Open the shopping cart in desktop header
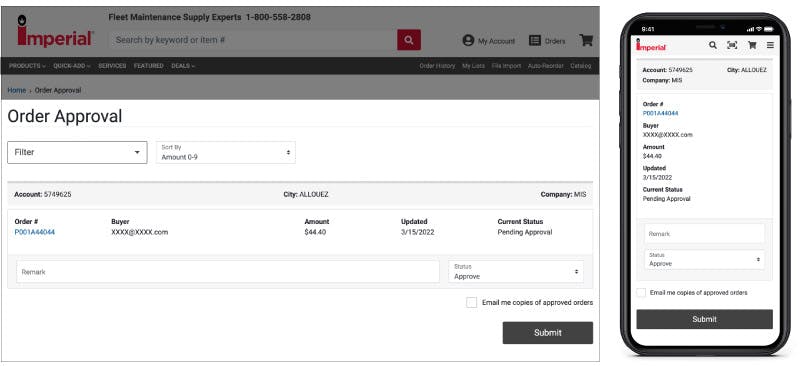The width and height of the screenshot is (806, 366). pos(586,40)
